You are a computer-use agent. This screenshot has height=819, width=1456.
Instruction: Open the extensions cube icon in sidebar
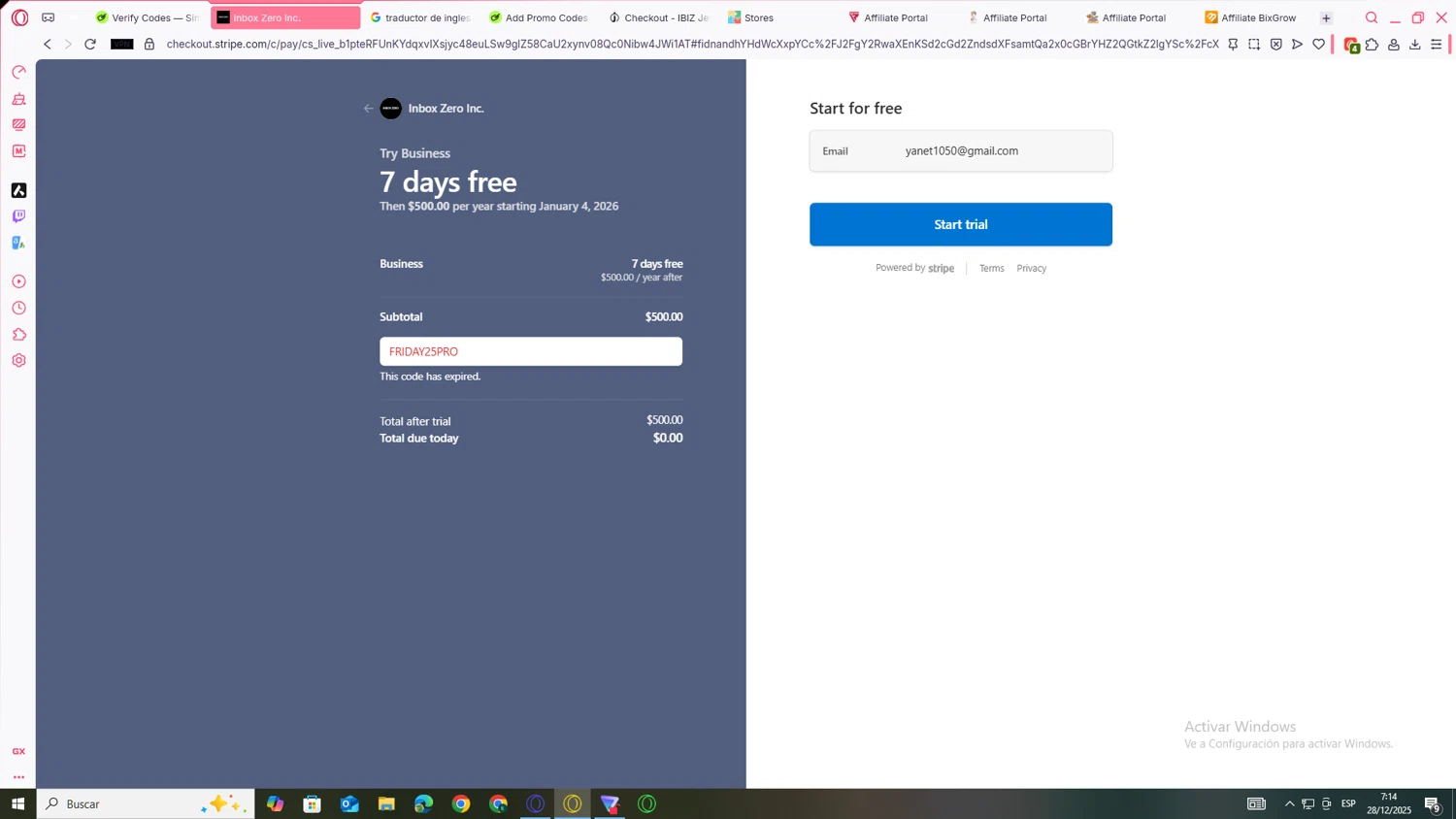[x=18, y=334]
